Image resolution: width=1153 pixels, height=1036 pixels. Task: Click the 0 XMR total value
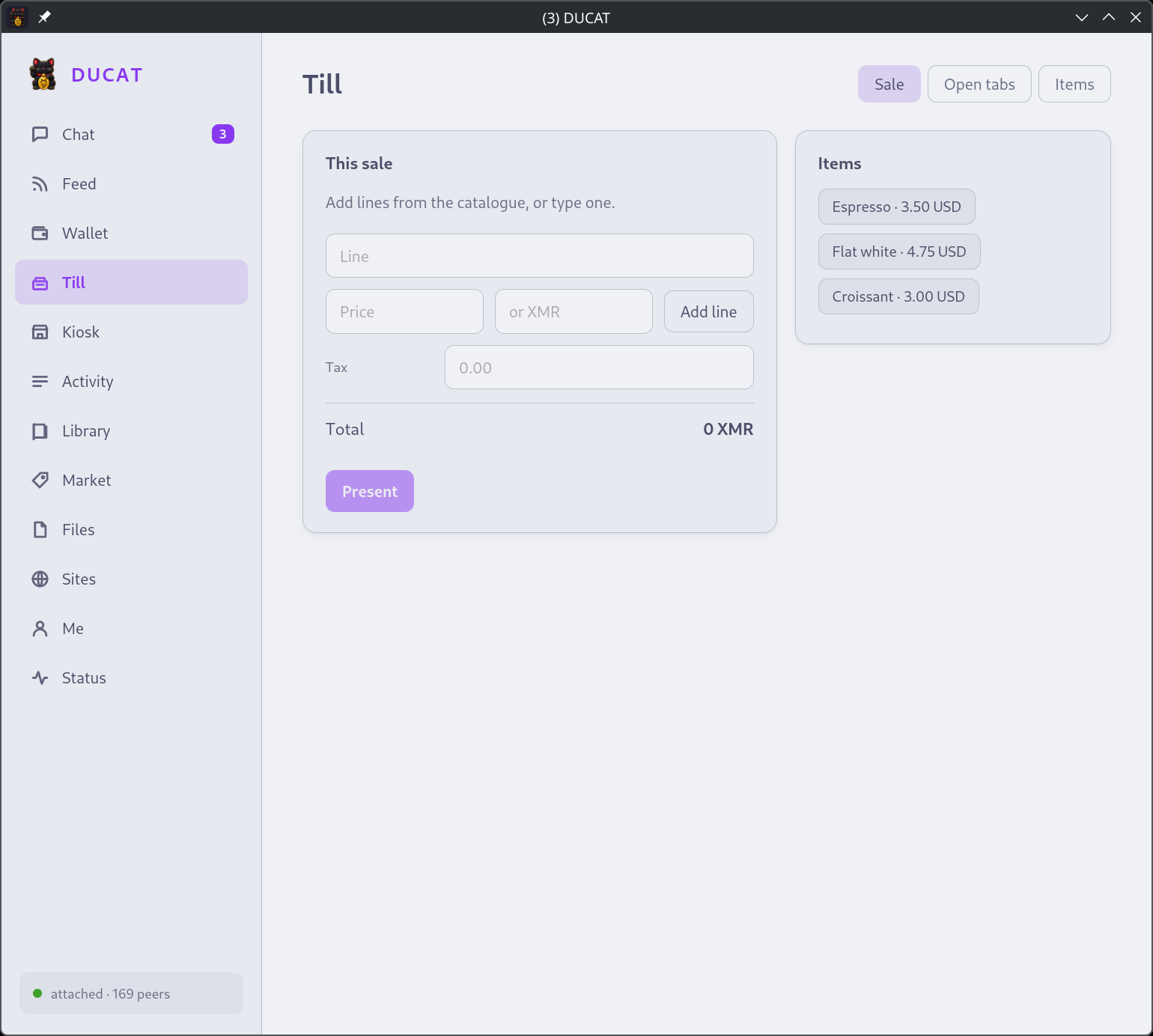[728, 429]
